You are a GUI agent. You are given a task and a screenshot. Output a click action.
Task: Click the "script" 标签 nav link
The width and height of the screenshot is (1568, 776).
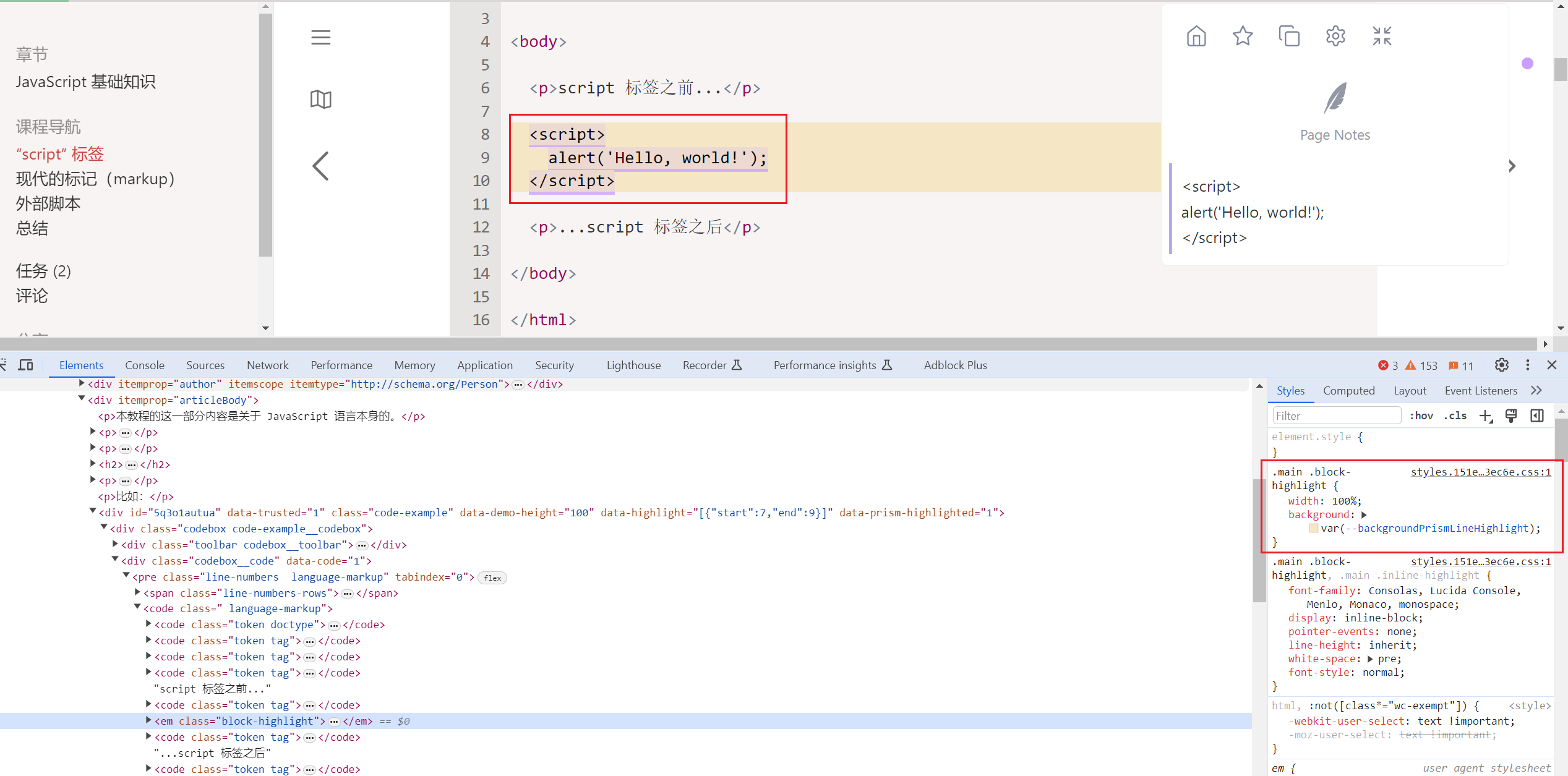(60, 154)
